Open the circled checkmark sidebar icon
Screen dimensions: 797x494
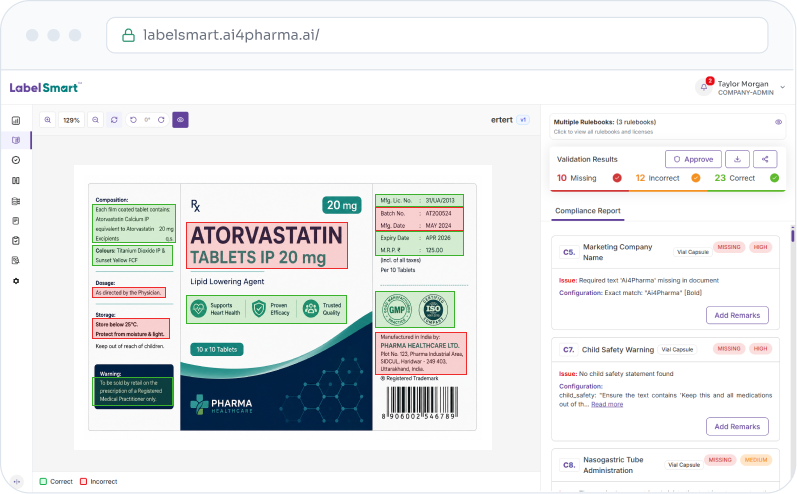(16, 160)
